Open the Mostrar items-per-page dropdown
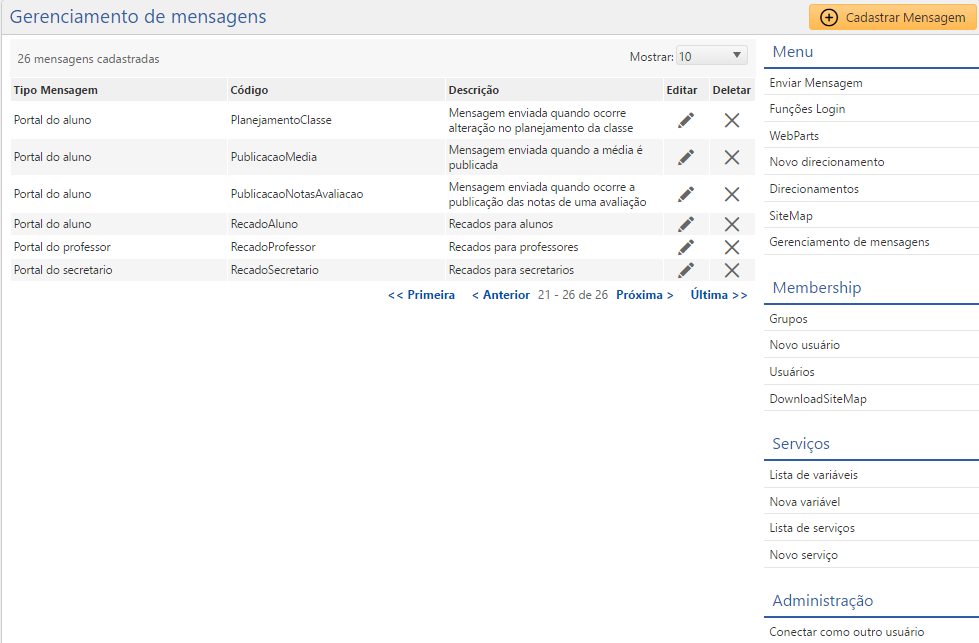Image resolution: width=979 pixels, height=643 pixels. (710, 56)
